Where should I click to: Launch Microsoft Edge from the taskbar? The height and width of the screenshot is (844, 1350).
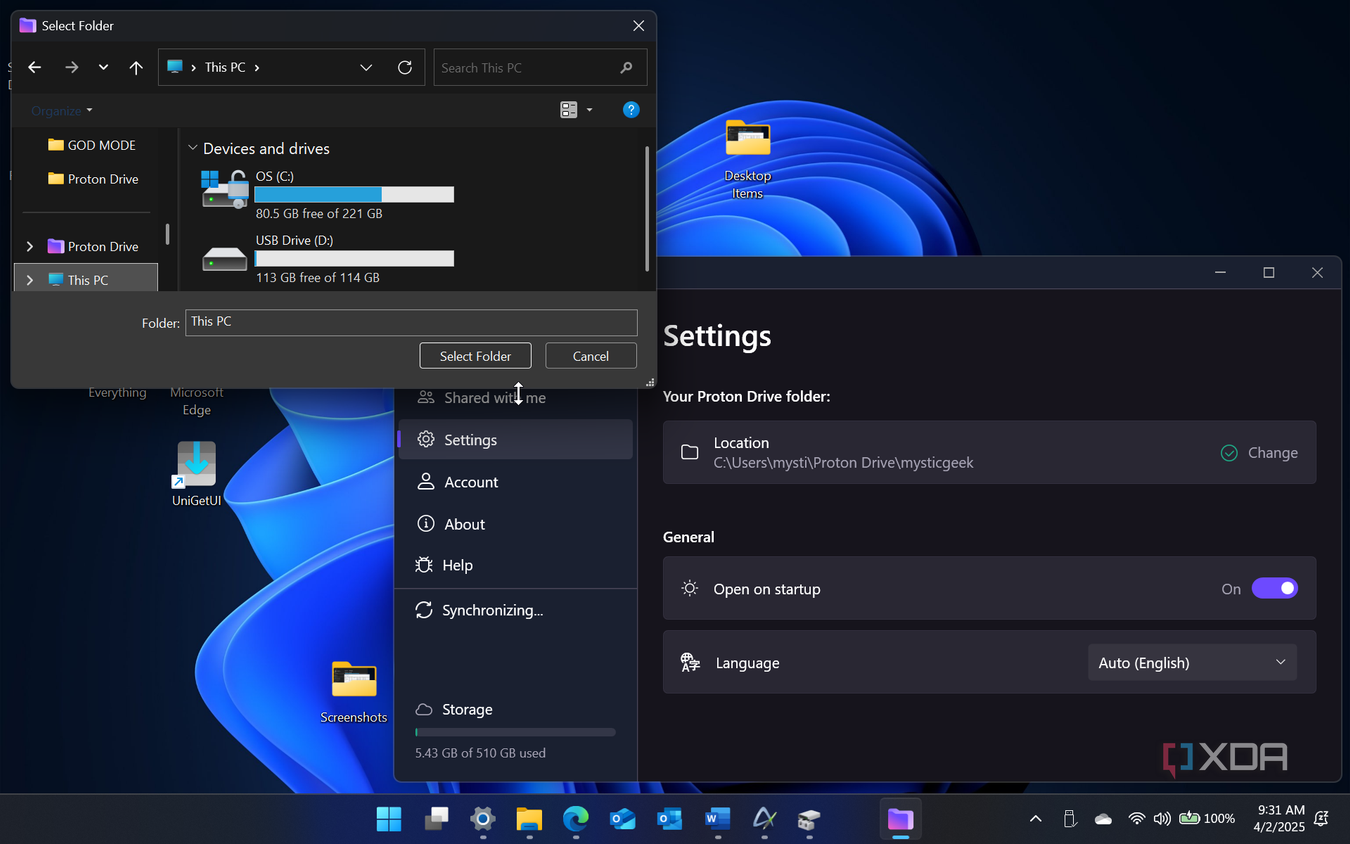tap(575, 819)
